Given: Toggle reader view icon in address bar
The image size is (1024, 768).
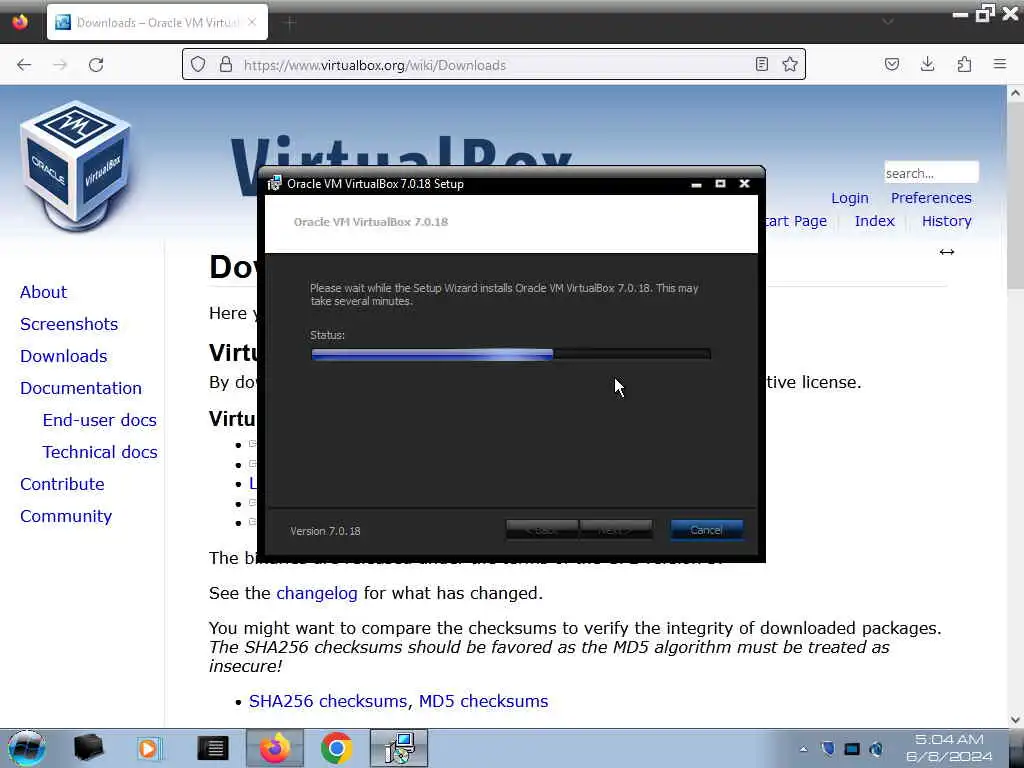Looking at the screenshot, I should coord(761,64).
